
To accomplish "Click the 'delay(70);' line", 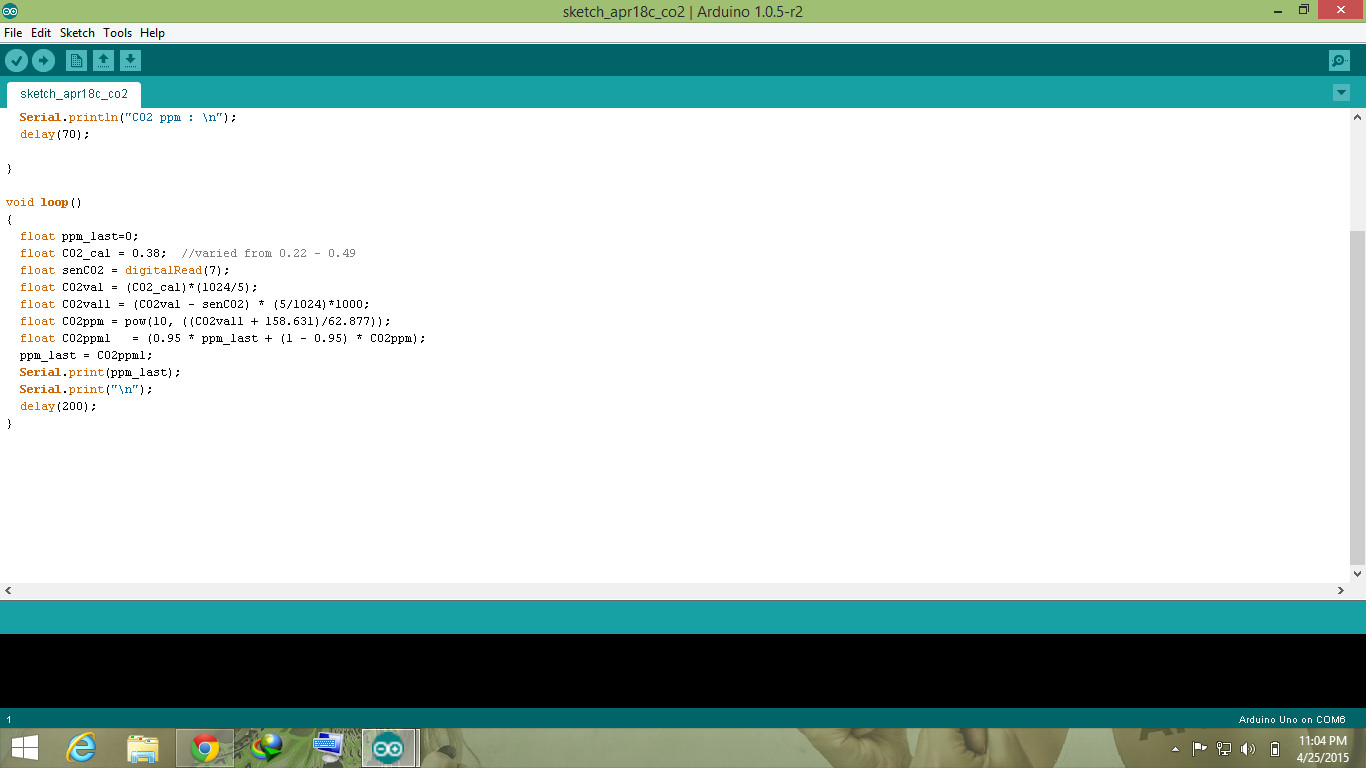I will pos(55,134).
